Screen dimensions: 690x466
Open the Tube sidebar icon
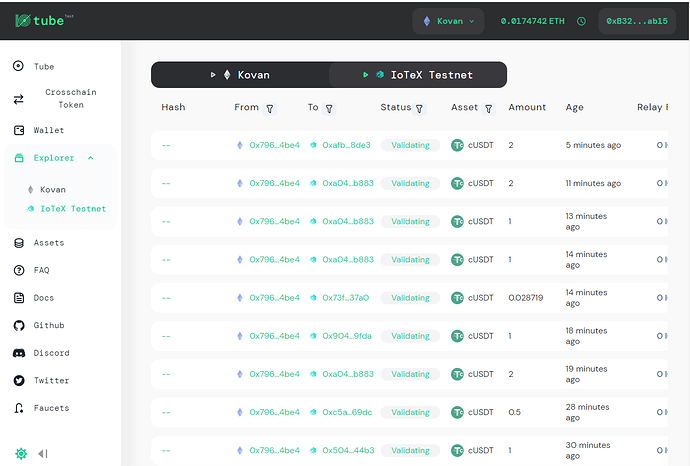pos(18,66)
